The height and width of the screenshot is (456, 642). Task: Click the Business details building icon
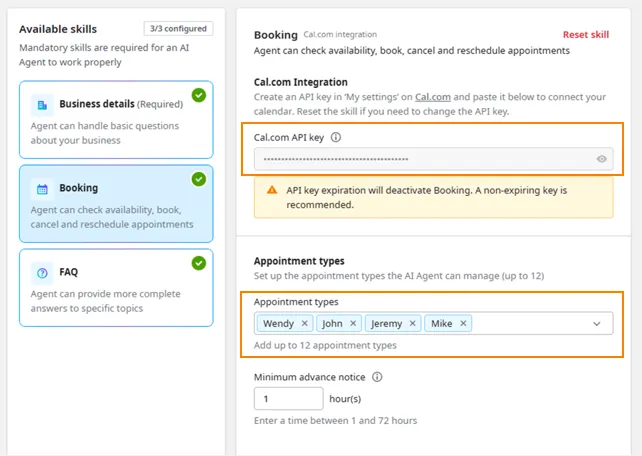pyautogui.click(x=42, y=105)
